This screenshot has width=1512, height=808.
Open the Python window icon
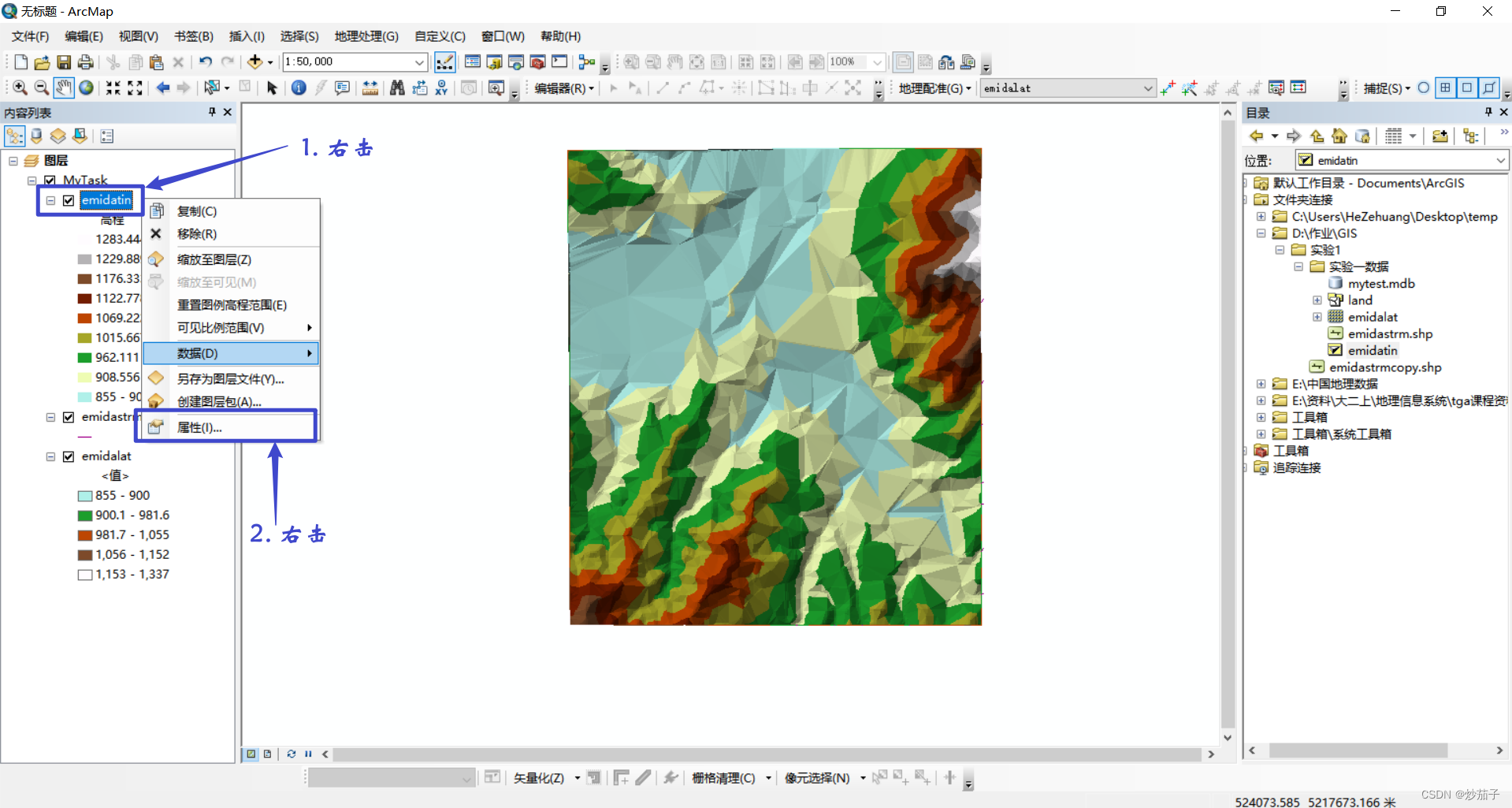[559, 62]
